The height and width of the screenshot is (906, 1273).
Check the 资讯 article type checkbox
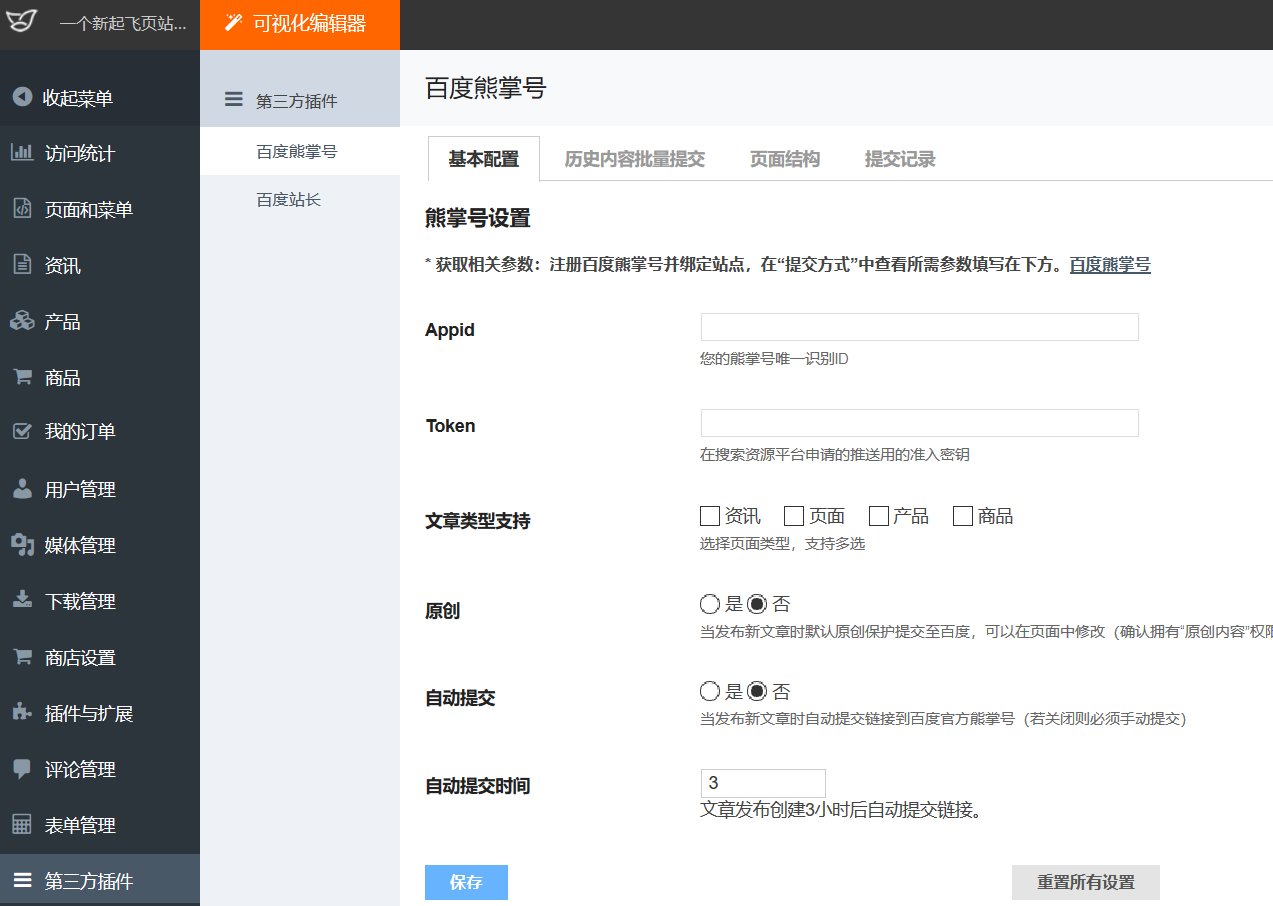(710, 516)
